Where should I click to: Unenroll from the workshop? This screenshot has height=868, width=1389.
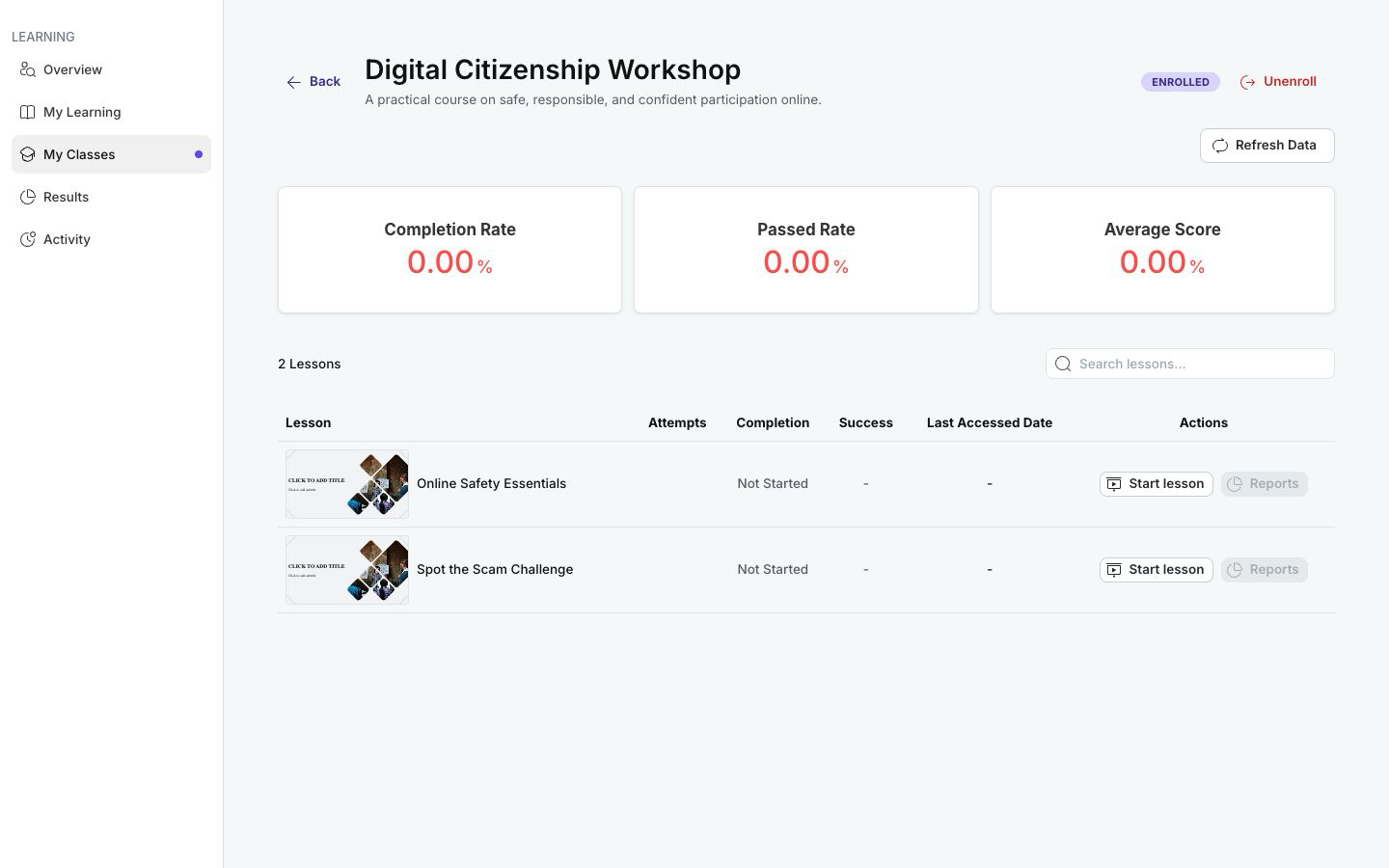[x=1278, y=82]
